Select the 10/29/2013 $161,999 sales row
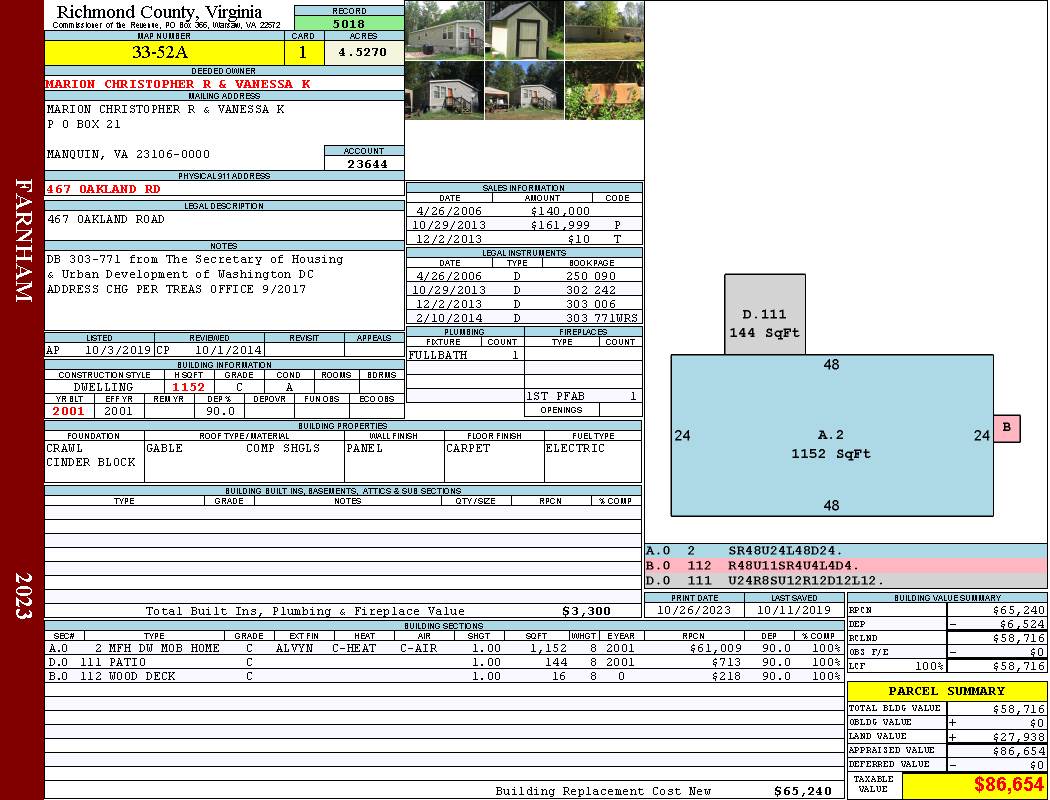 524,226
